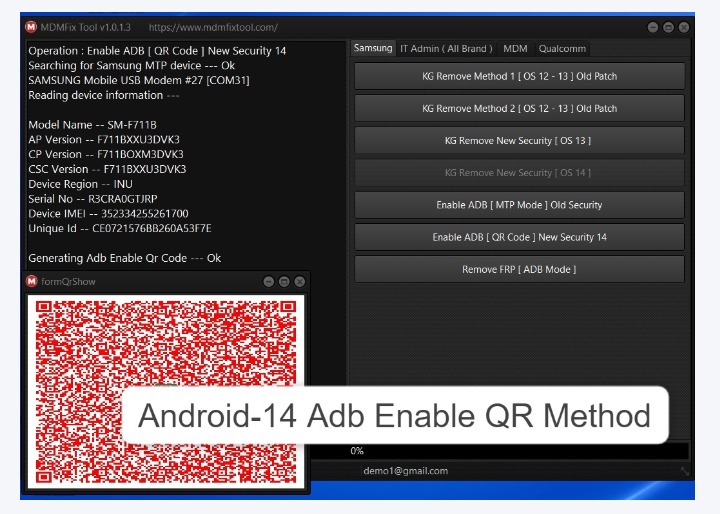This screenshot has height=514, width=720.
Task: Switch to the Qualcomm tab
Action: pos(562,49)
